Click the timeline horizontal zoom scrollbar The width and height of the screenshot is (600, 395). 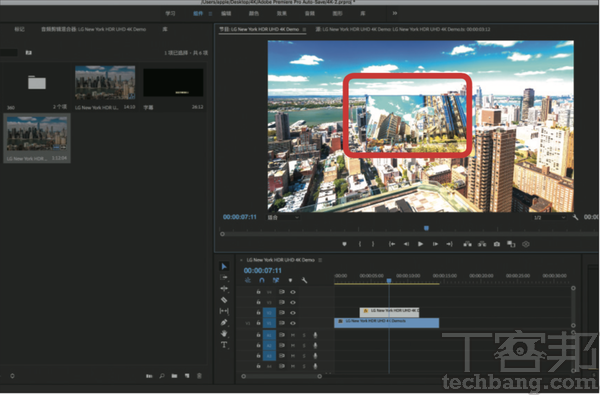[281, 376]
